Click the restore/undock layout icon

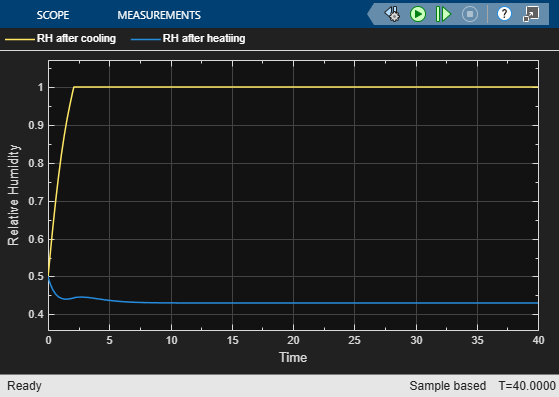pyautogui.click(x=531, y=14)
